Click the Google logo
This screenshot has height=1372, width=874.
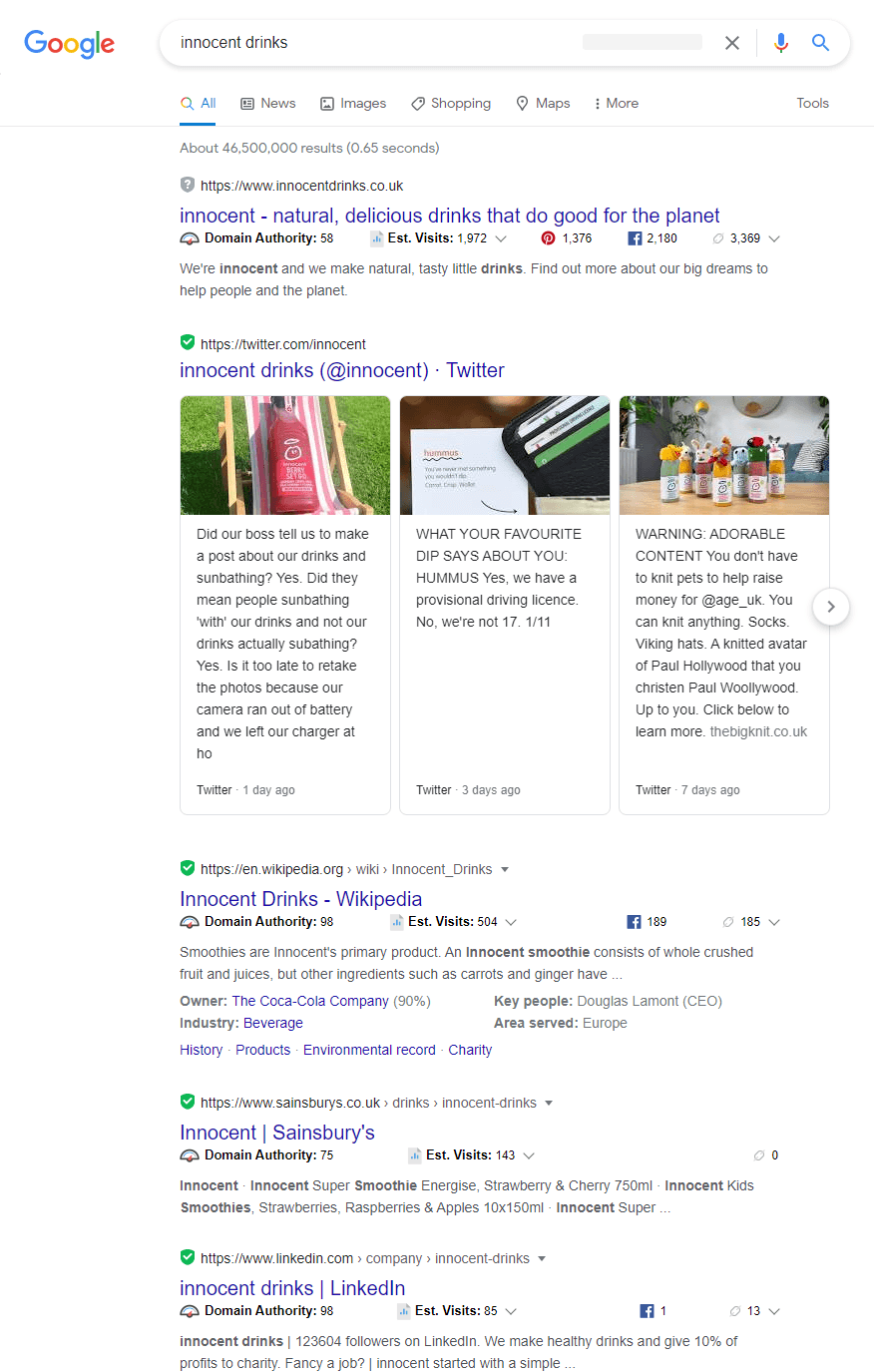pyautogui.click(x=69, y=44)
